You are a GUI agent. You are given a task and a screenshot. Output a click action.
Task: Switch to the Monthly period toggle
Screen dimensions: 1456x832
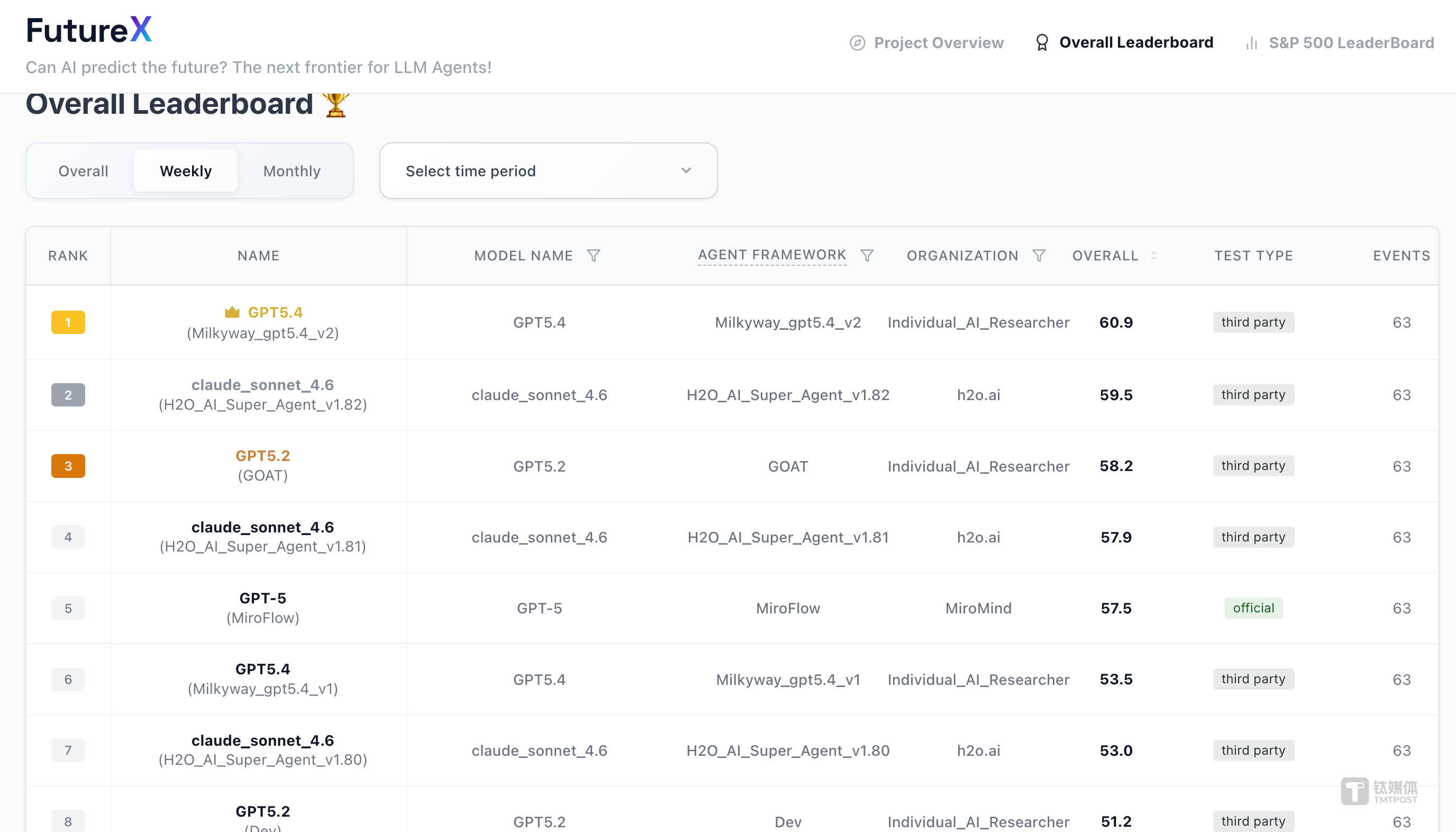click(x=292, y=171)
